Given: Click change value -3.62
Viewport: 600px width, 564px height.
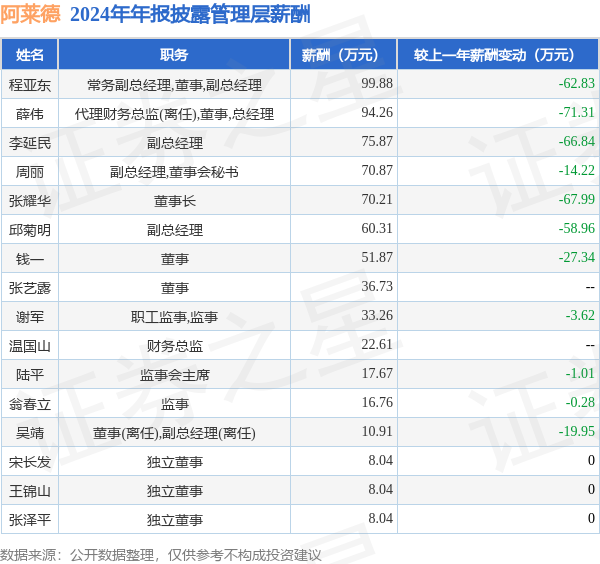Looking at the screenshot, I should [580, 315].
